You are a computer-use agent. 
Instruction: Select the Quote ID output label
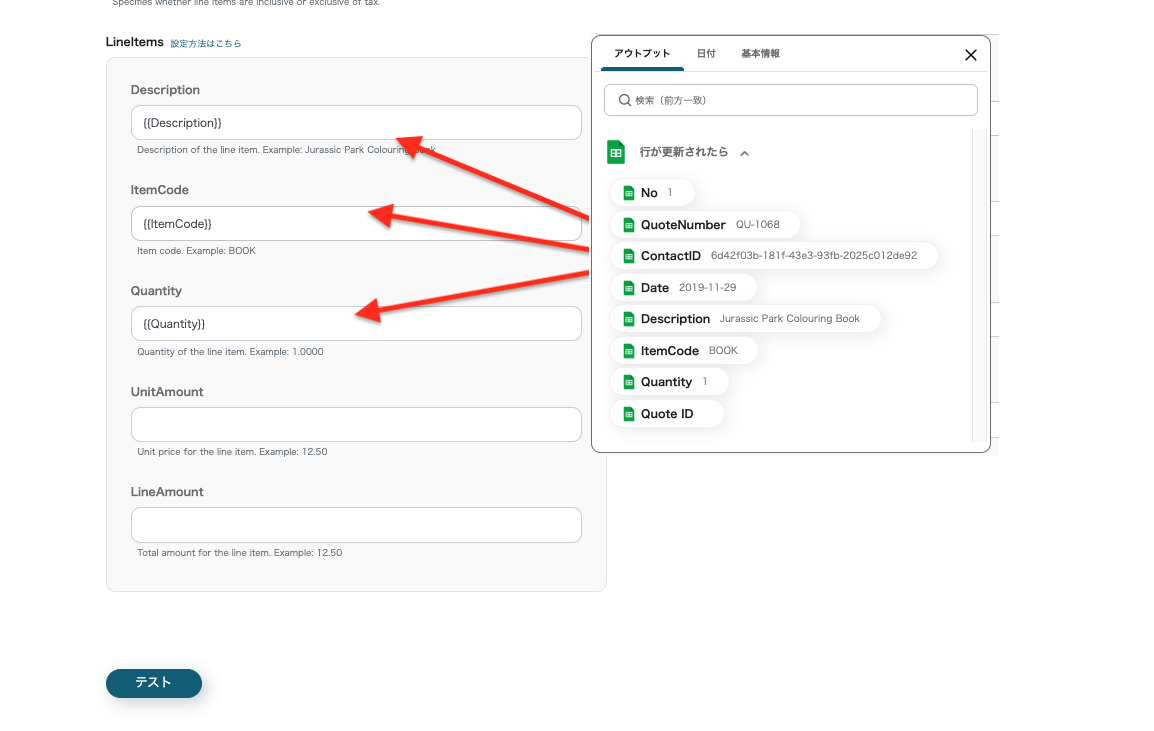(x=667, y=414)
